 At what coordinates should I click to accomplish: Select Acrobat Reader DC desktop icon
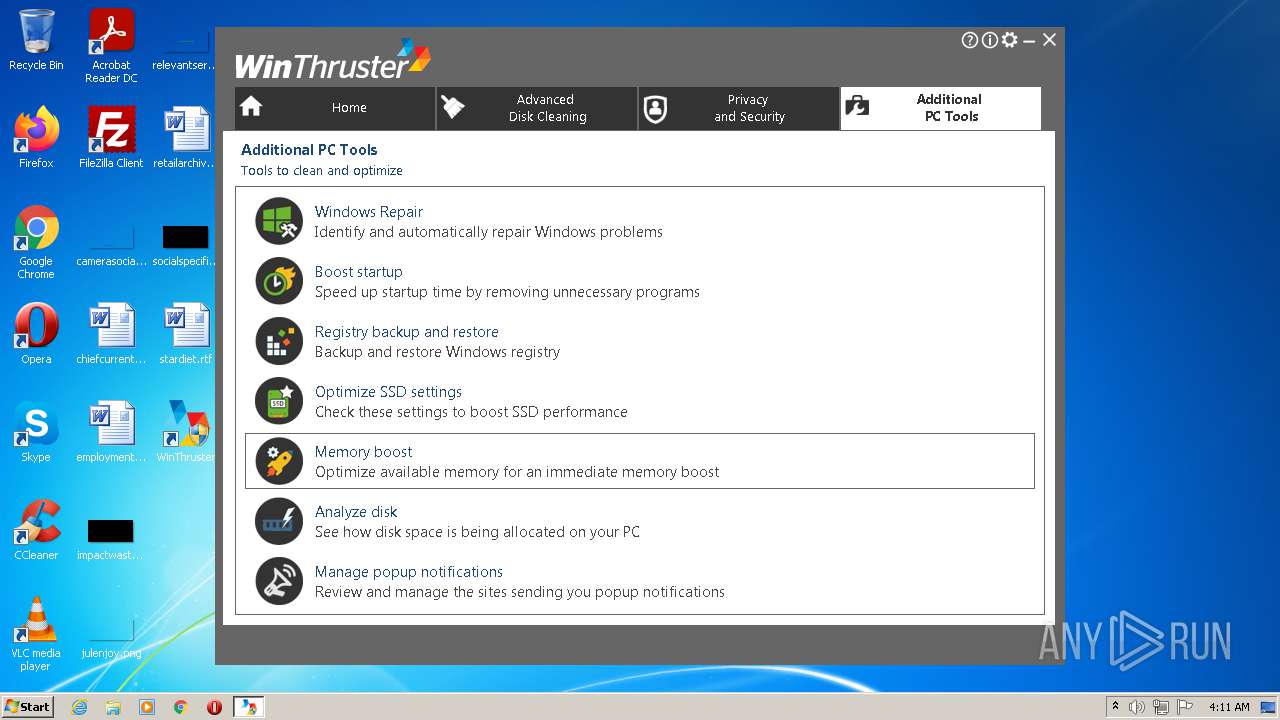point(111,46)
